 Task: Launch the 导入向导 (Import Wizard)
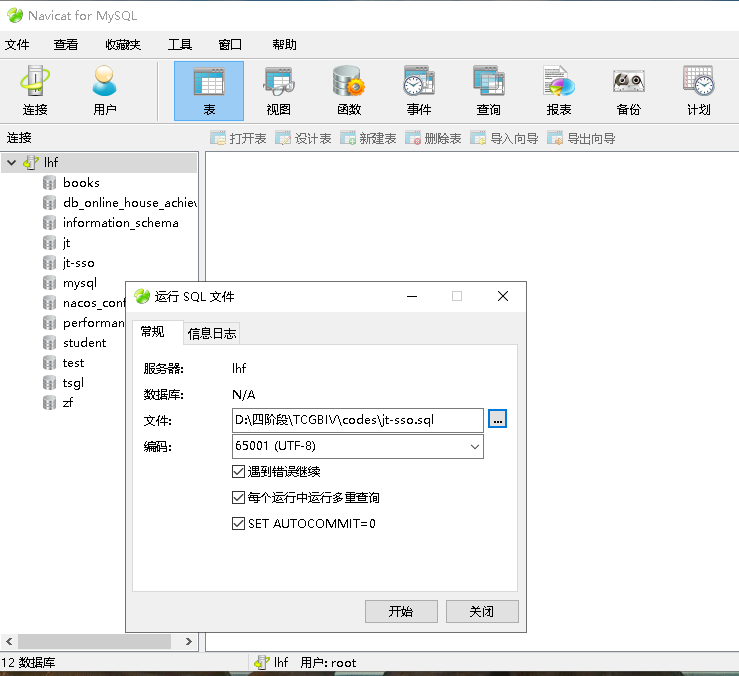(x=504, y=138)
